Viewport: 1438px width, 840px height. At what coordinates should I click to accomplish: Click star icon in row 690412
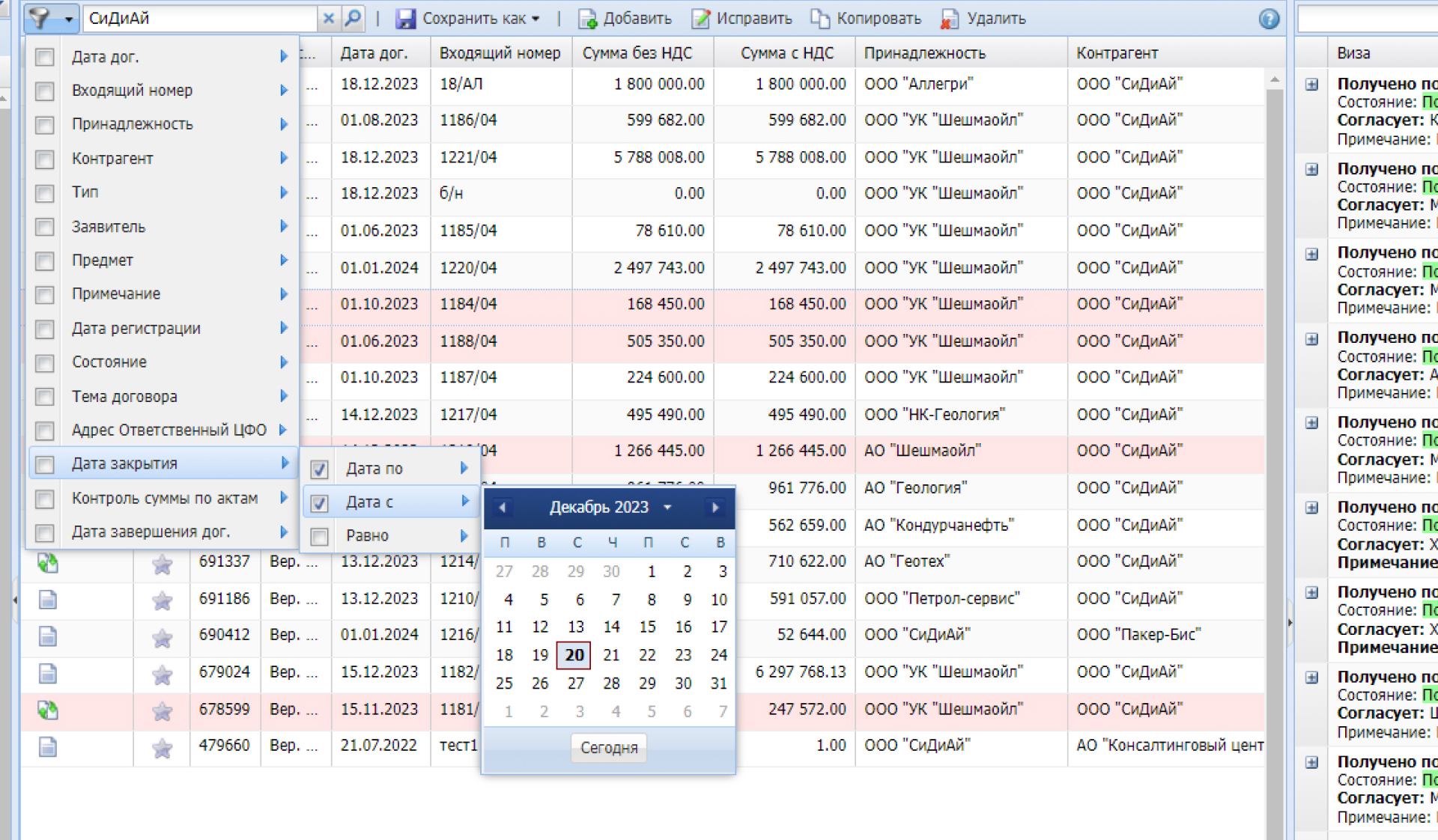(162, 637)
